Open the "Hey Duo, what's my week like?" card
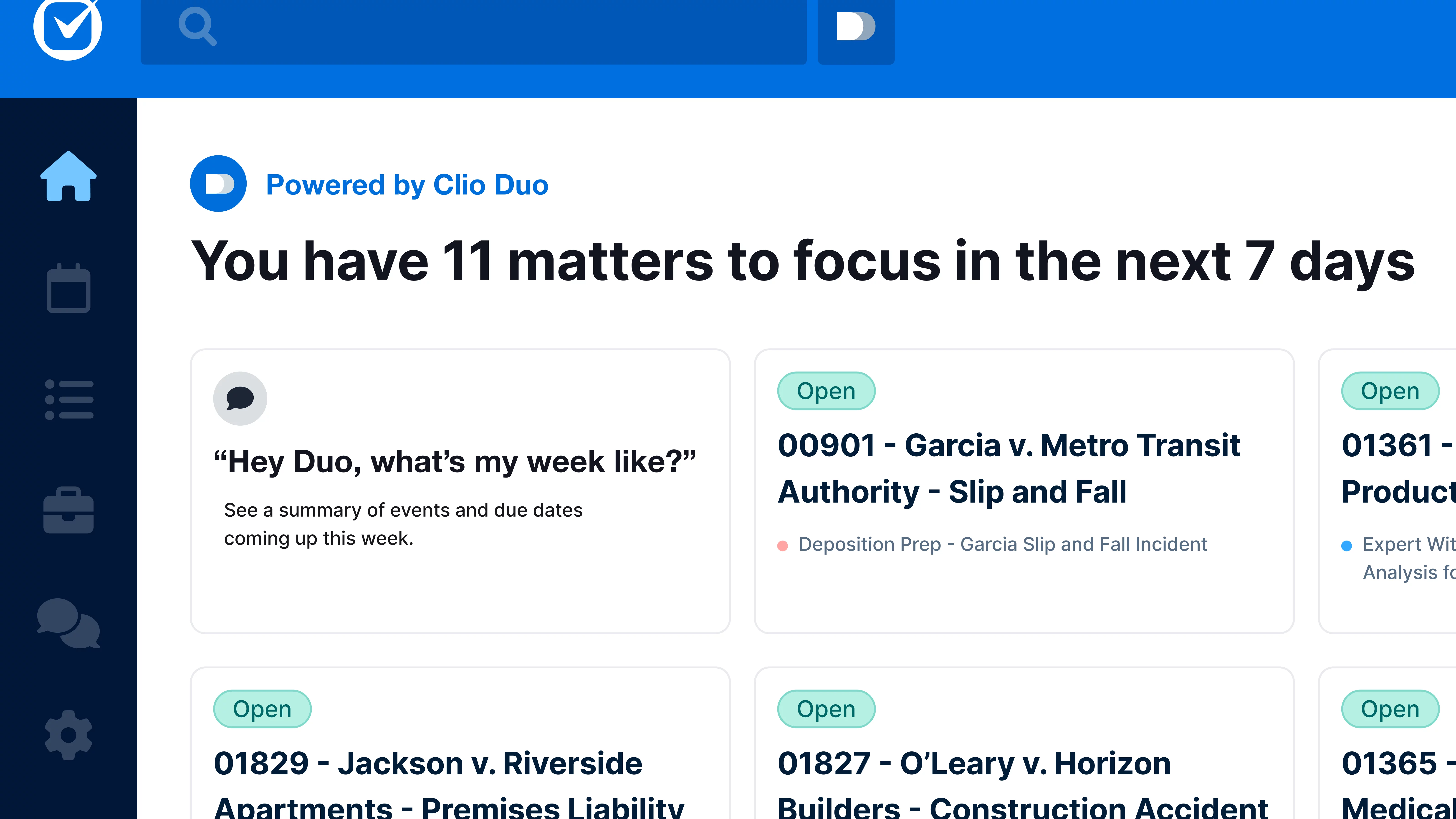The height and width of the screenshot is (819, 1456). 455,462
